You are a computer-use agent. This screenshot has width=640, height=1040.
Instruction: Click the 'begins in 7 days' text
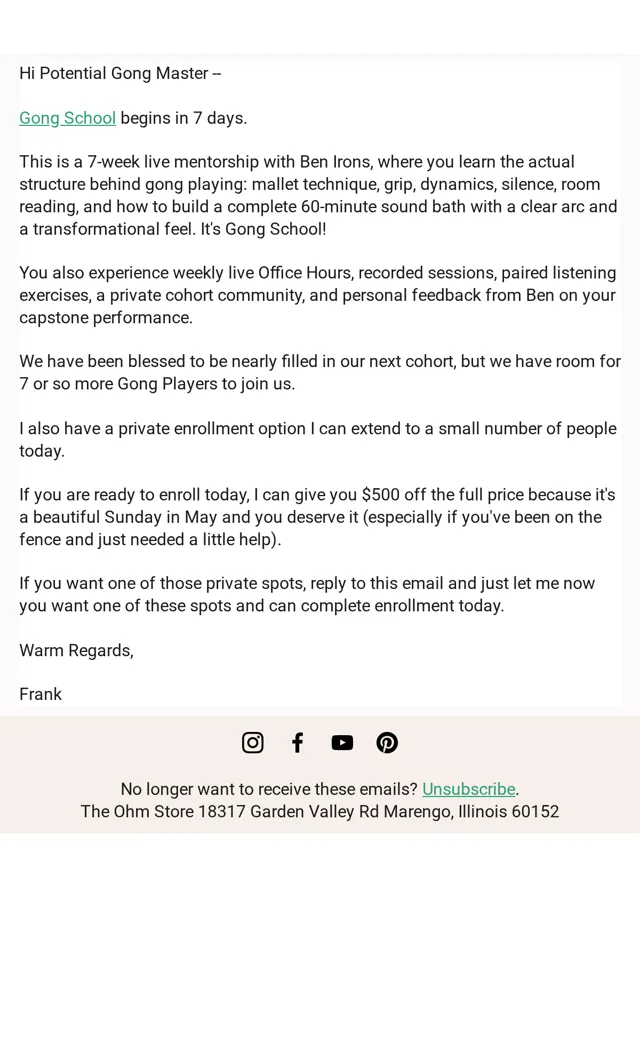click(184, 118)
